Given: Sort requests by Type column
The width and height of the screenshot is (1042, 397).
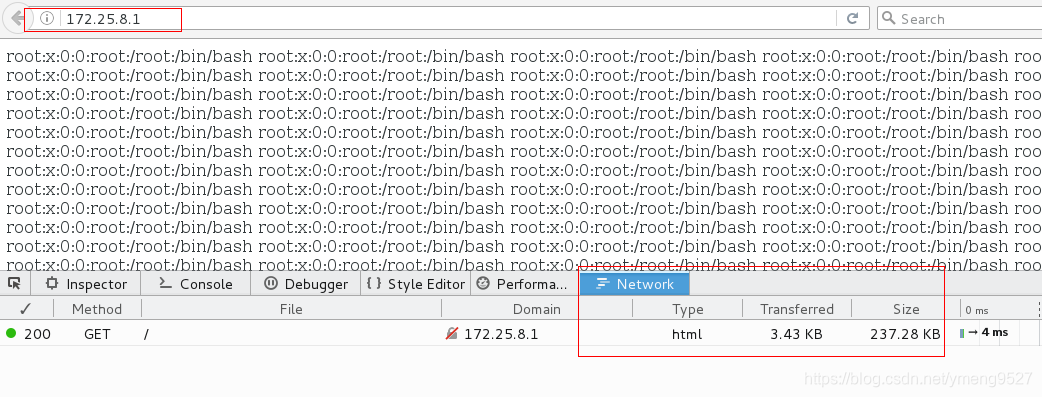Looking at the screenshot, I should tap(688, 309).
